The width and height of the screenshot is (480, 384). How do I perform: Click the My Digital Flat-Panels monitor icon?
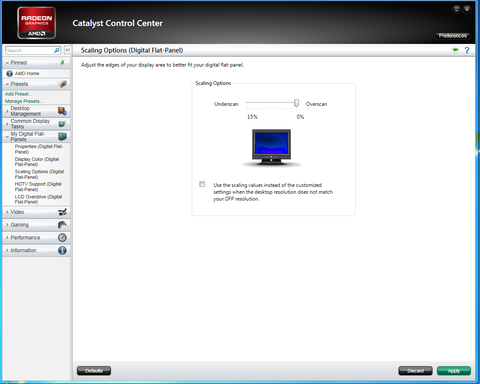click(x=62, y=136)
